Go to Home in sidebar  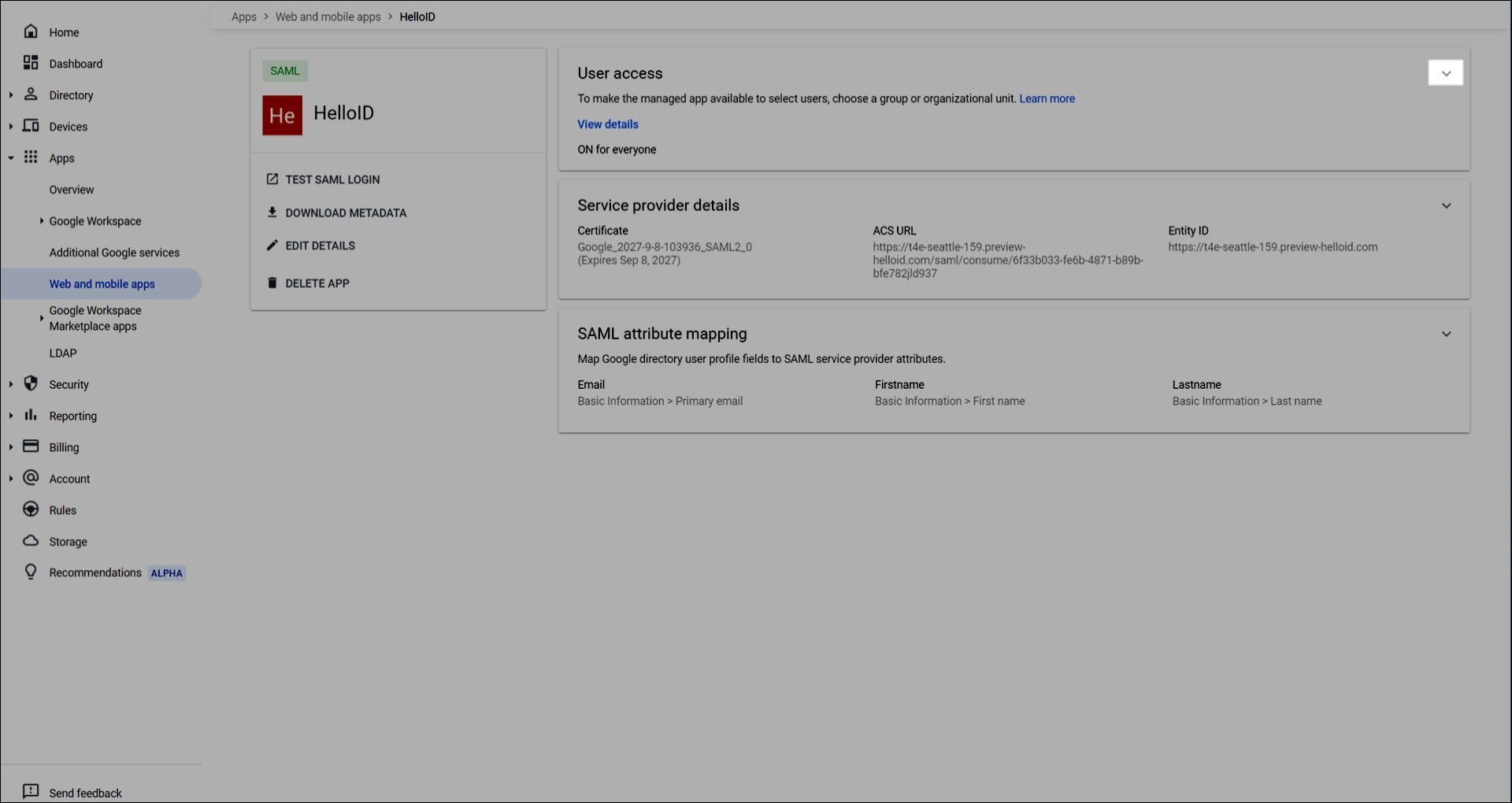tap(64, 32)
